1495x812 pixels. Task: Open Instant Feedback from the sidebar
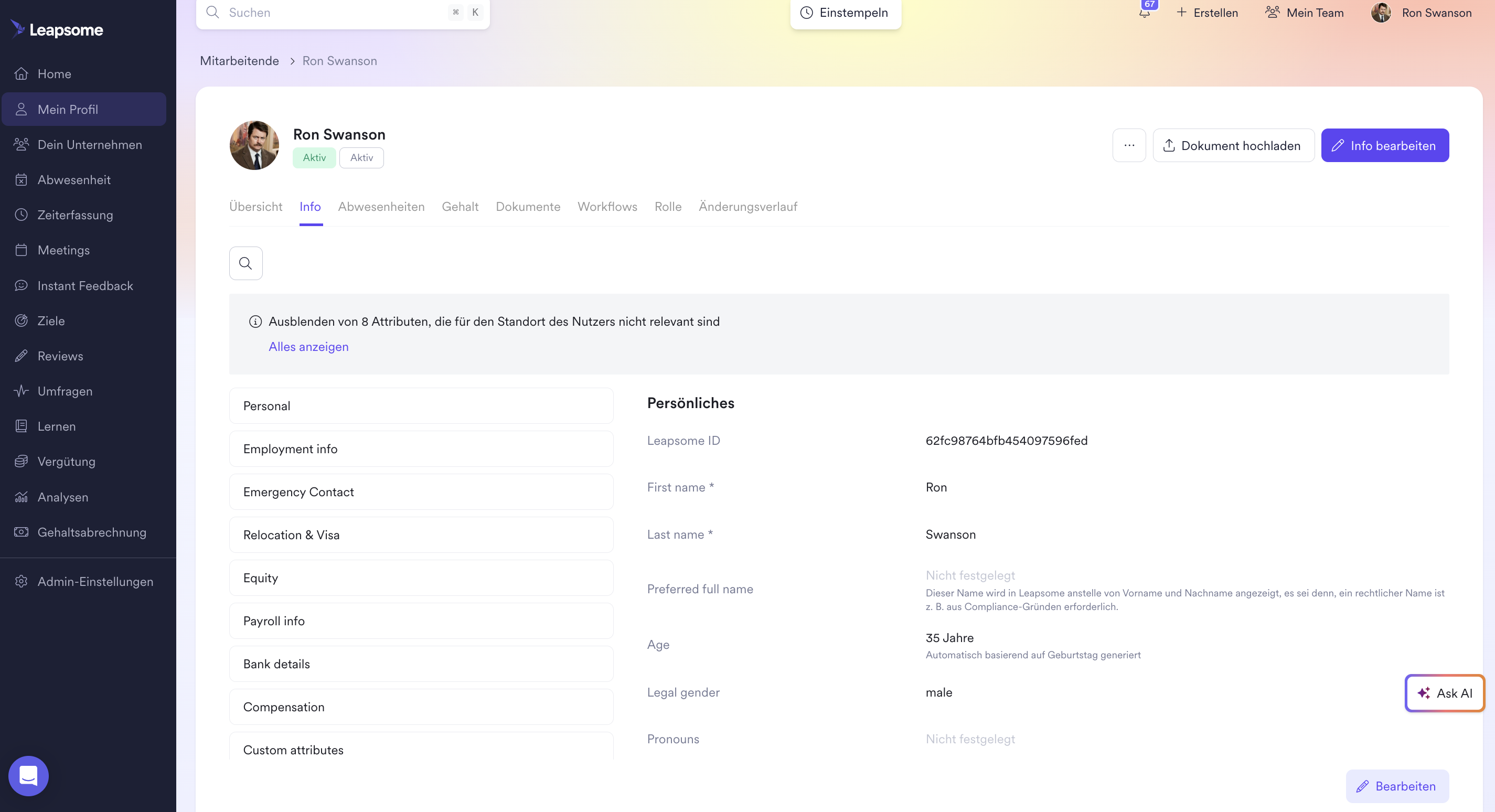(86, 285)
